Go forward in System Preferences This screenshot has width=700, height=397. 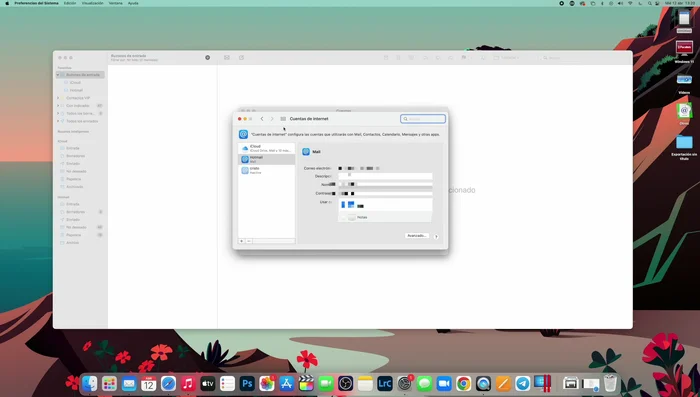click(272, 119)
